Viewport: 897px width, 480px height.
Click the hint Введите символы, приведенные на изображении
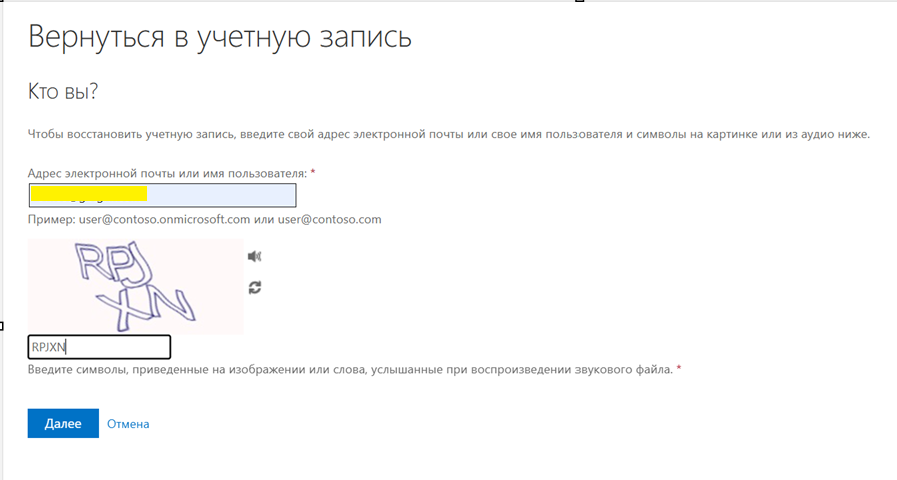click(350, 370)
